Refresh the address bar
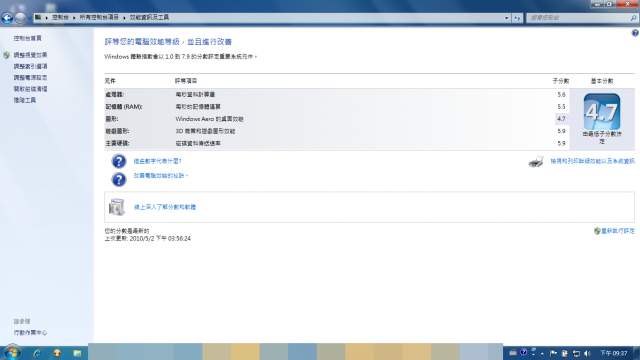 coord(517,18)
